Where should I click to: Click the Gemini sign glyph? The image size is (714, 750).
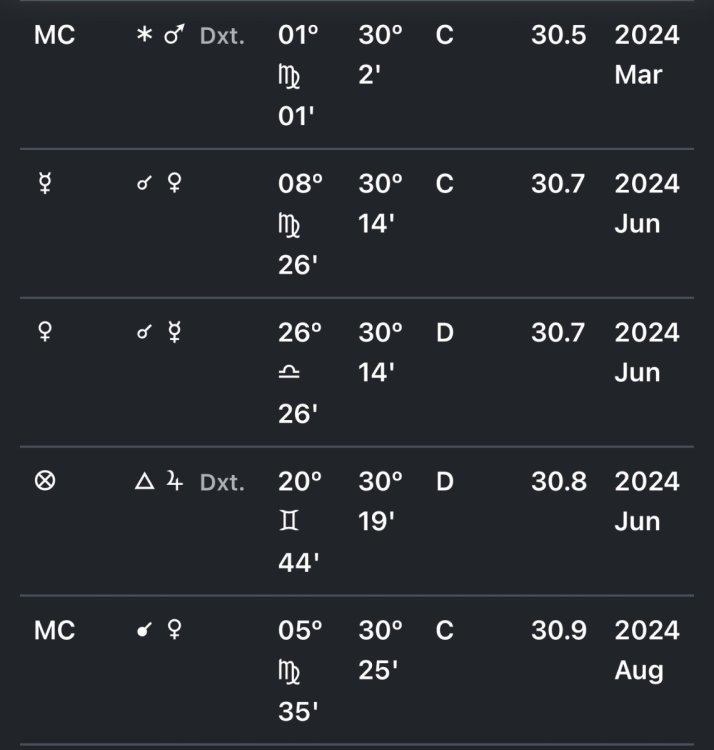[290, 520]
